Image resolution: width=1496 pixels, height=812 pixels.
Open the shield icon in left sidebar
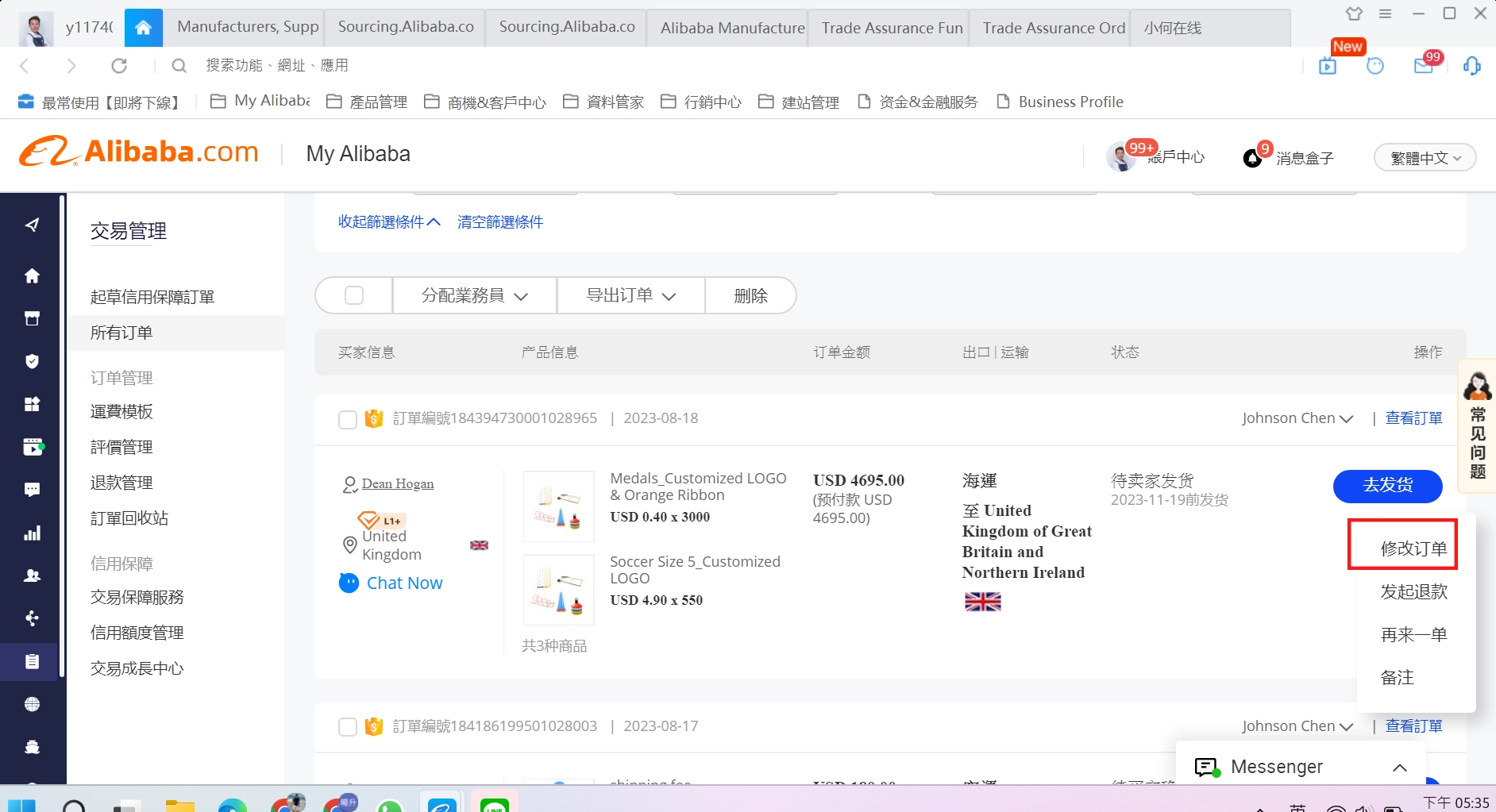pos(32,361)
